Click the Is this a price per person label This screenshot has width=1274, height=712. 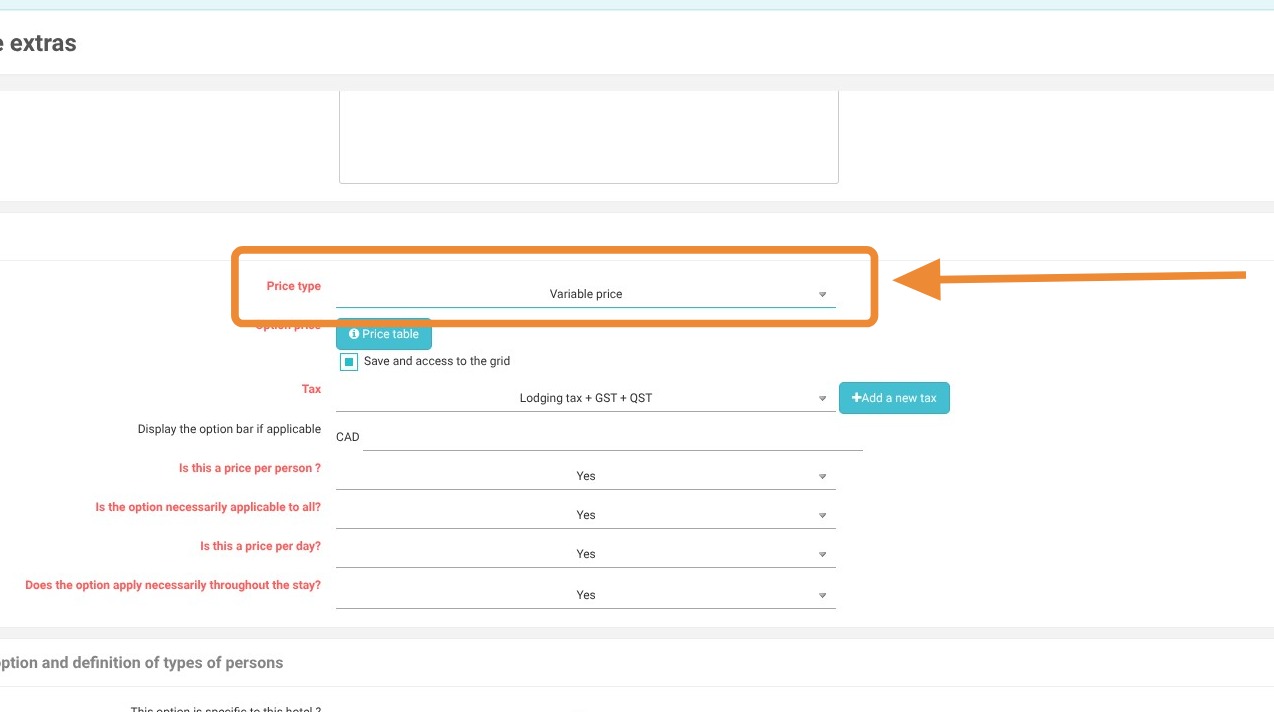[x=250, y=468]
